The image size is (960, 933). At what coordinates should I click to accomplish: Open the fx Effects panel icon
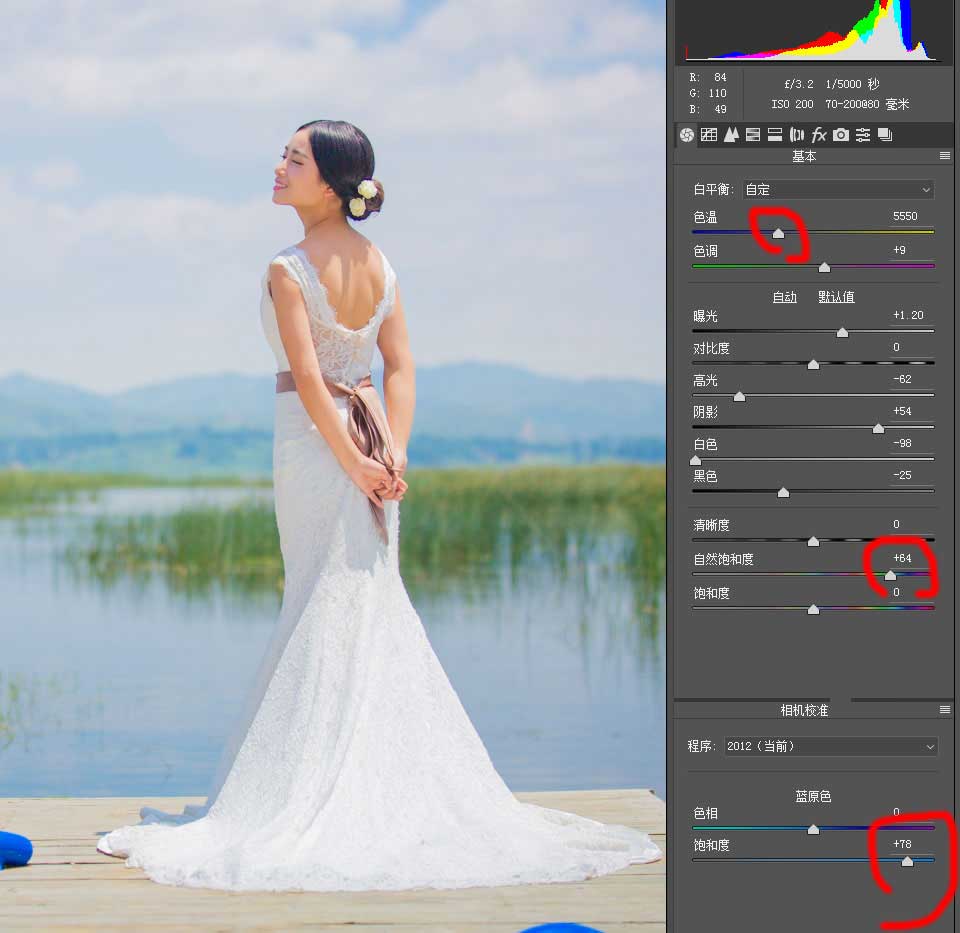coord(818,135)
